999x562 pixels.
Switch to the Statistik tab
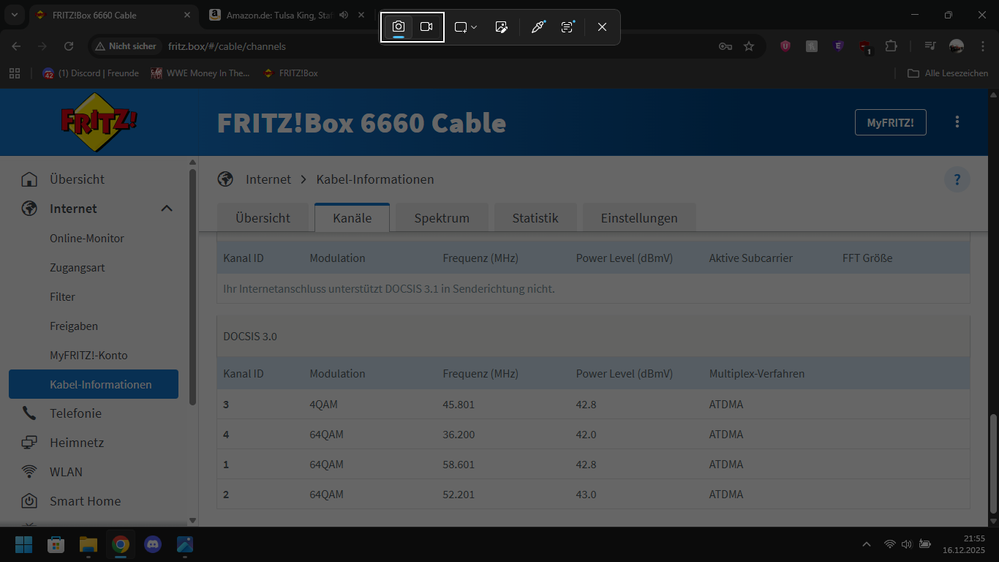click(535, 218)
